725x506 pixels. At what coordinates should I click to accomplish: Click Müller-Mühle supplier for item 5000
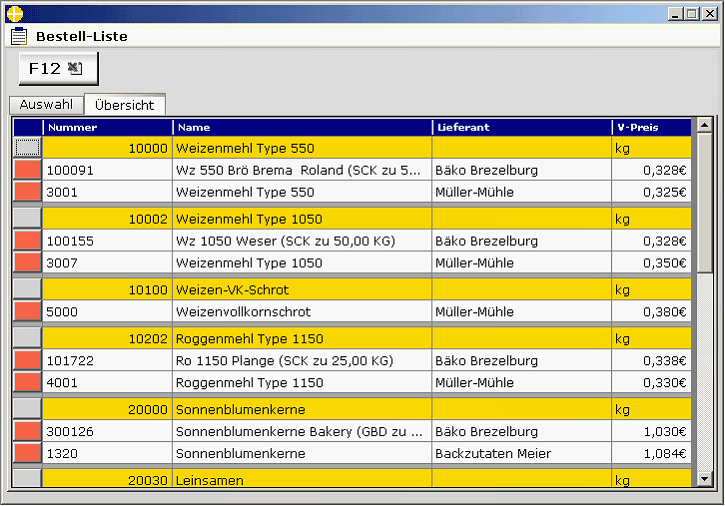pyautogui.click(x=522, y=311)
